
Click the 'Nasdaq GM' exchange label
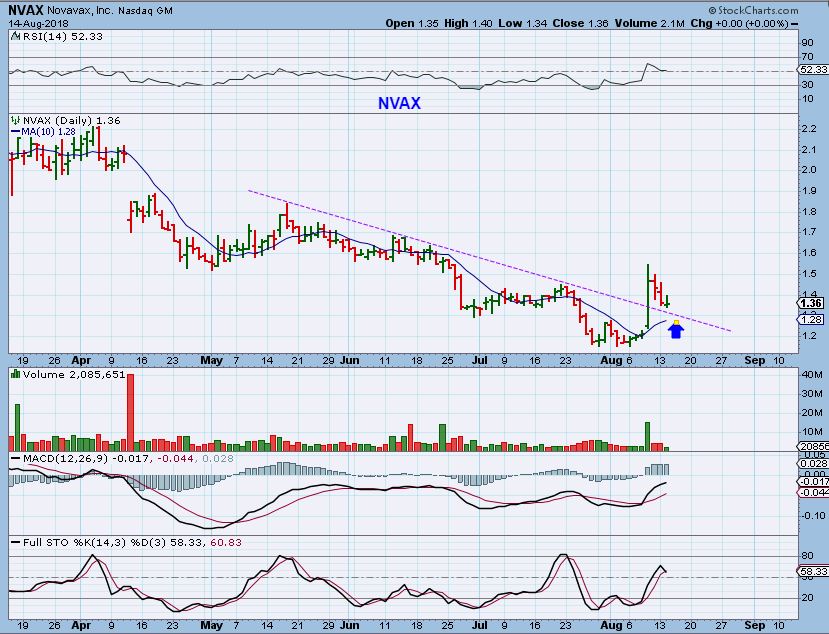(145, 10)
